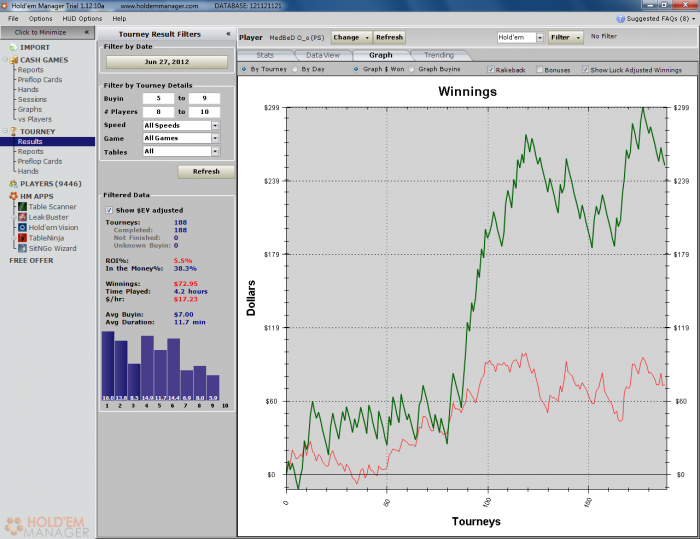Open the Change player dropdown button
Screen dimensions: 700x539
(351, 38)
